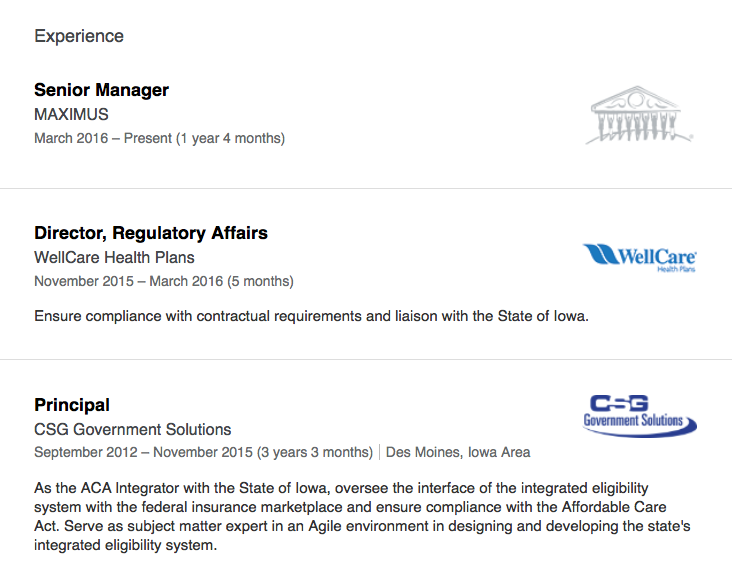Click the divider line below the MAXIMUS entry
Image resolution: width=732 pixels, height=586 pixels.
point(366,188)
